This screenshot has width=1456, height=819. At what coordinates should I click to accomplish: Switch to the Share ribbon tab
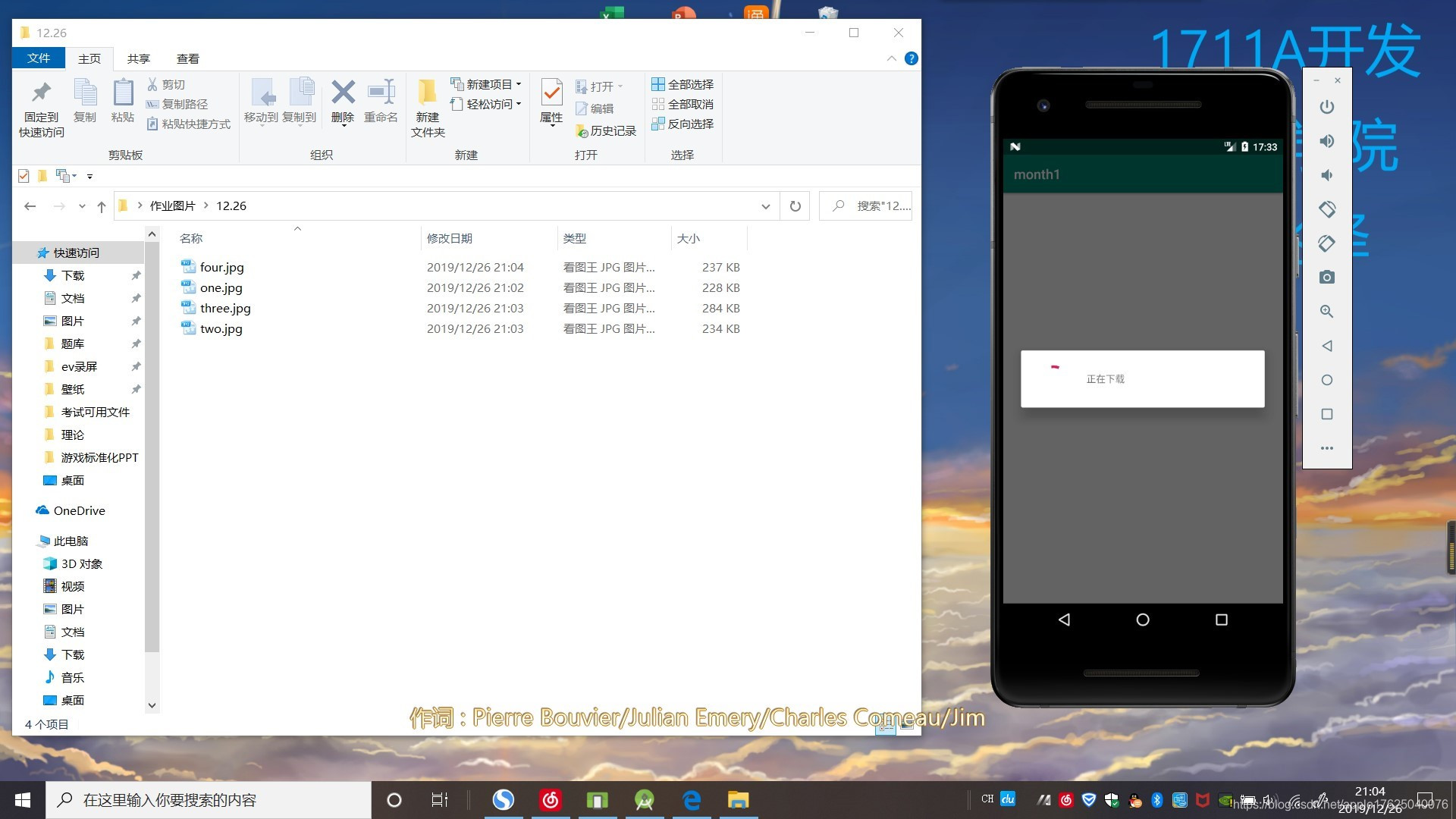138,58
